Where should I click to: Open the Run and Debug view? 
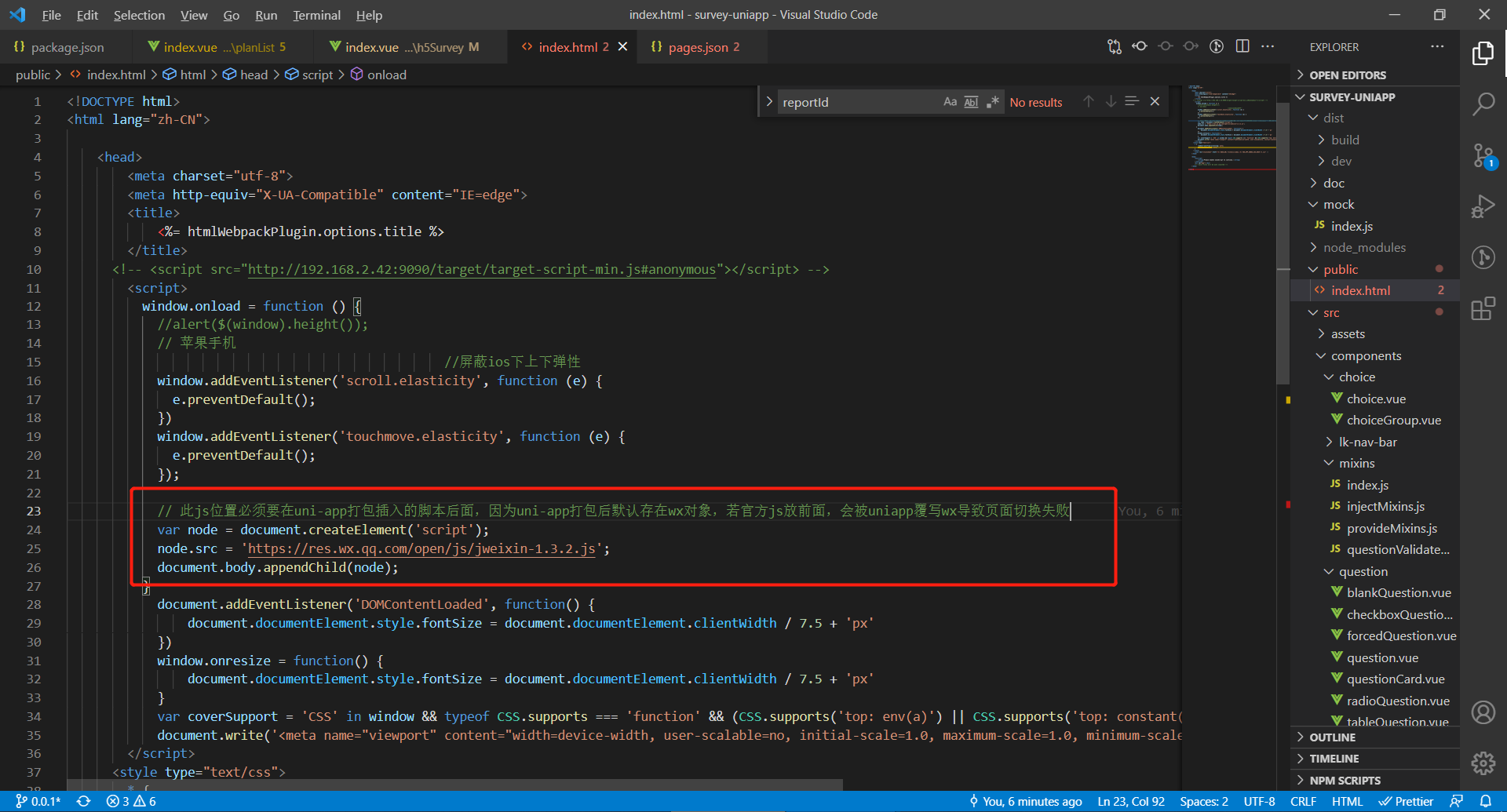point(1483,207)
